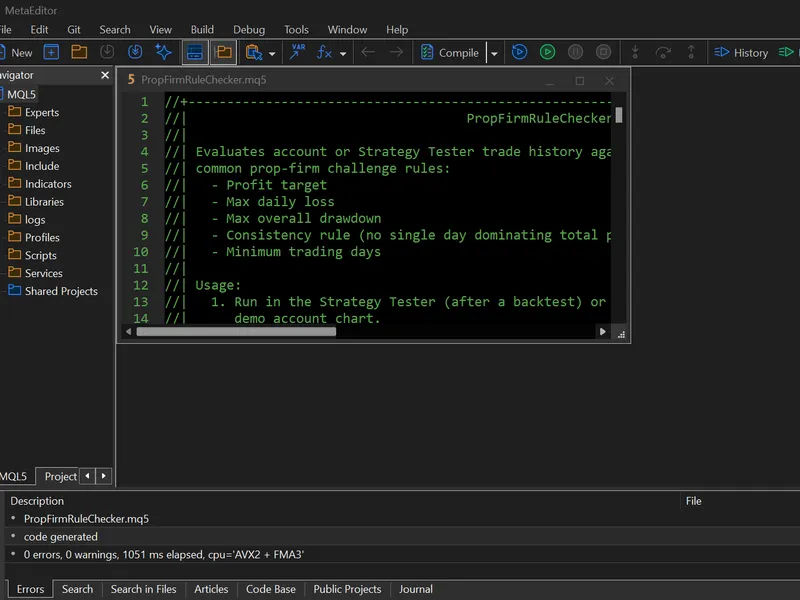Click the History toolbar button

tap(741, 53)
